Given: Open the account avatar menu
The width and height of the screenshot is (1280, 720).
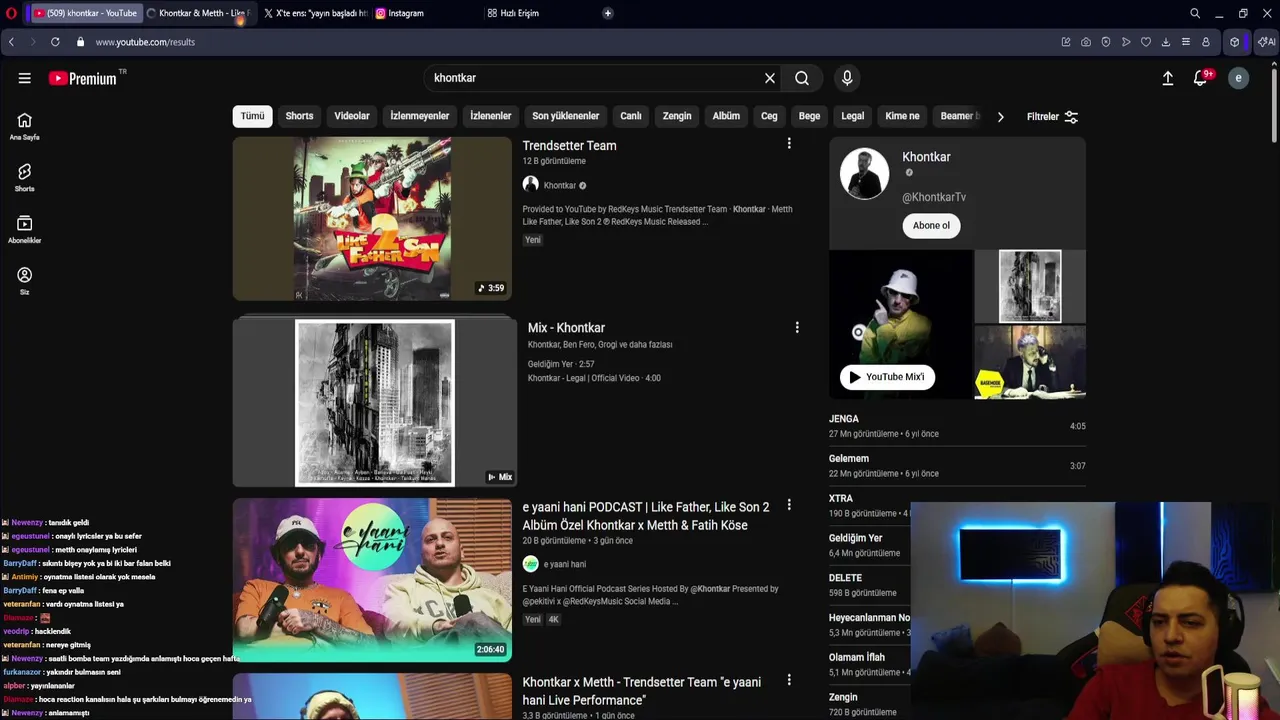Looking at the screenshot, I should point(1238,78).
